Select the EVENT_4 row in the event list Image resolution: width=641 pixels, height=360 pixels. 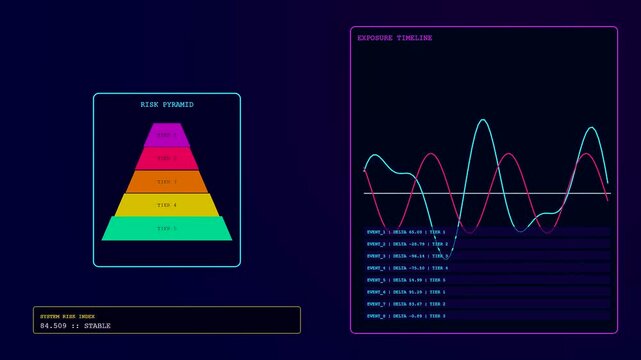[x=487, y=268]
